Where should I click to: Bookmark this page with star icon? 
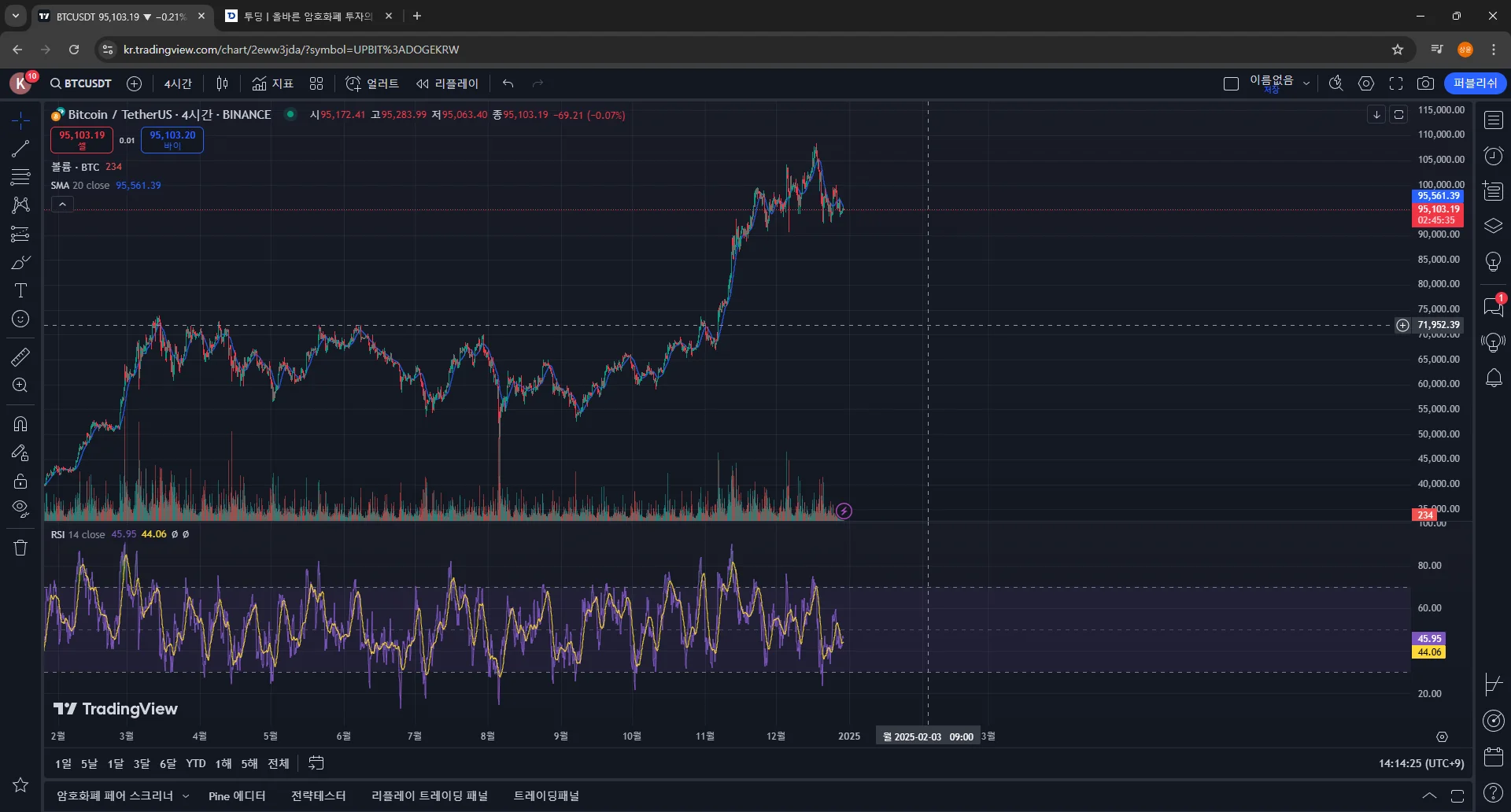(1398, 50)
